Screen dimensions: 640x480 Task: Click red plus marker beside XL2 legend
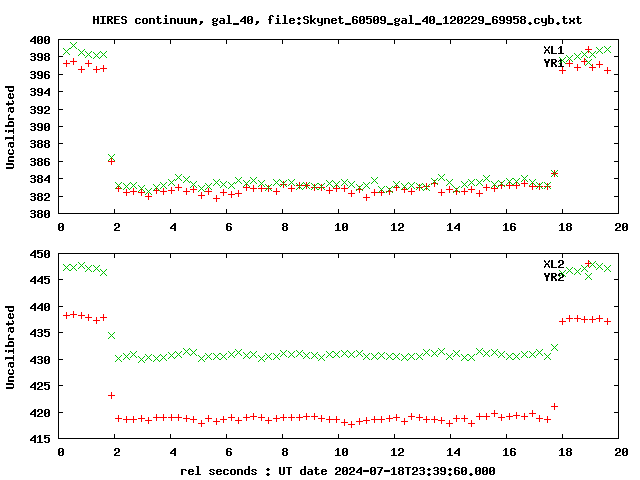pyautogui.click(x=588, y=264)
